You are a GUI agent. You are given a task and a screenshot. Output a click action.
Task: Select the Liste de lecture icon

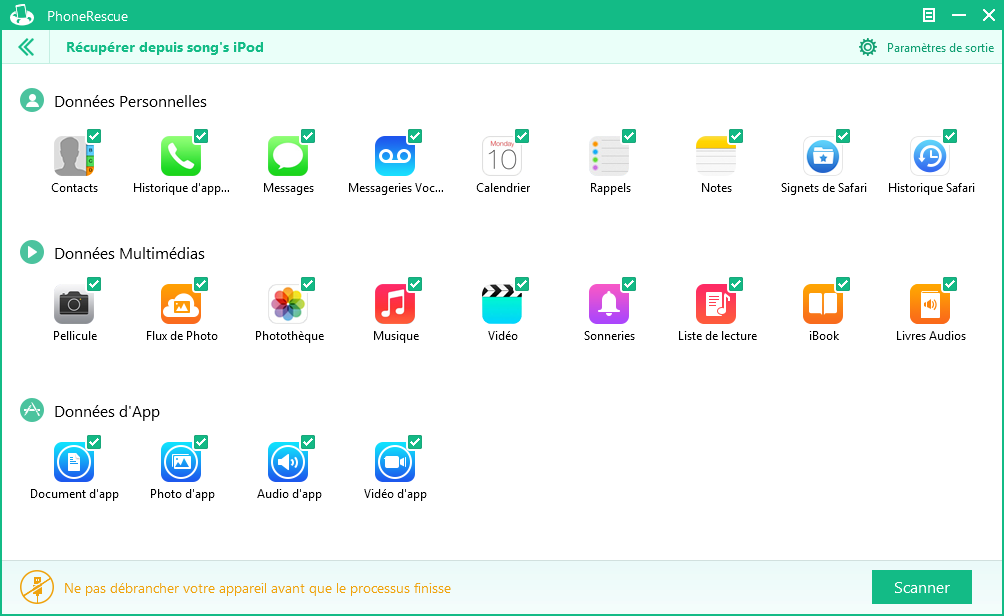[x=715, y=304]
